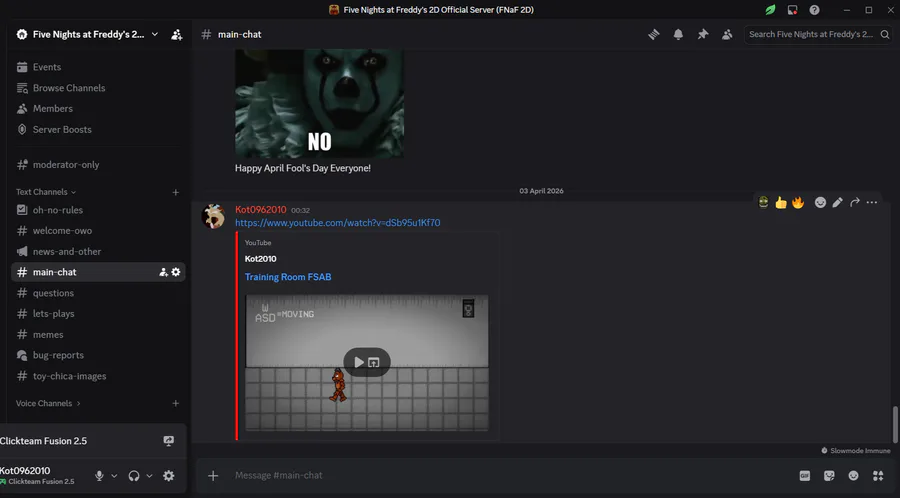
Task: Click the Kot0962010 username on the message
Action: tap(261, 209)
